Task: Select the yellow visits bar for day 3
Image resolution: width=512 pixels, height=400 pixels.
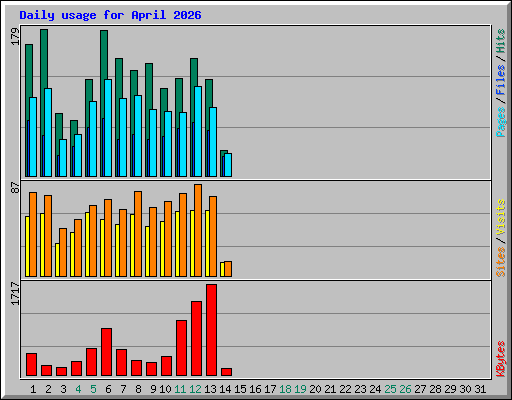Action: tap(57, 260)
